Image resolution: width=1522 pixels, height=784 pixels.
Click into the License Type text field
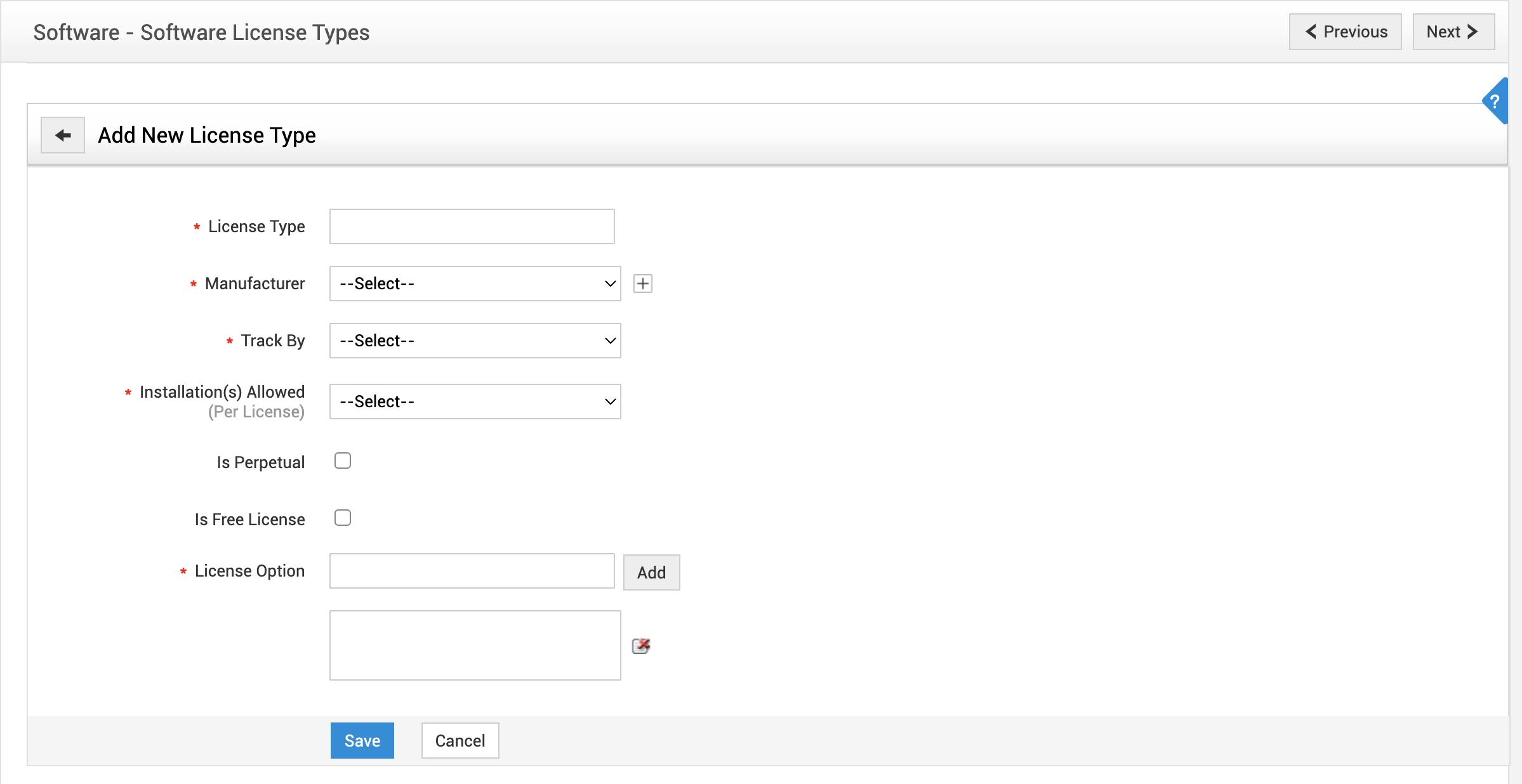(471, 226)
